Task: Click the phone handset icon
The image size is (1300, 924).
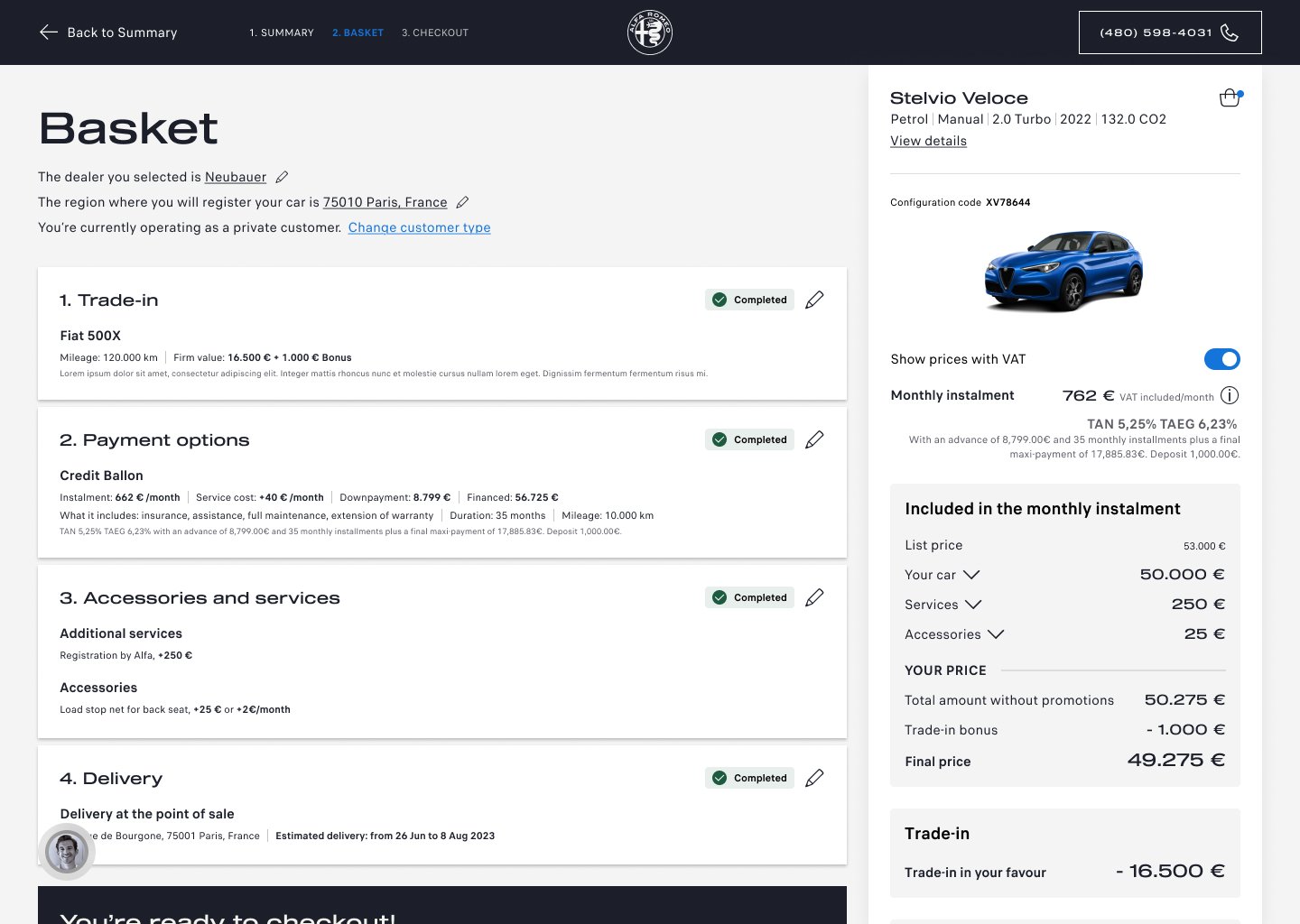Action: (1230, 32)
